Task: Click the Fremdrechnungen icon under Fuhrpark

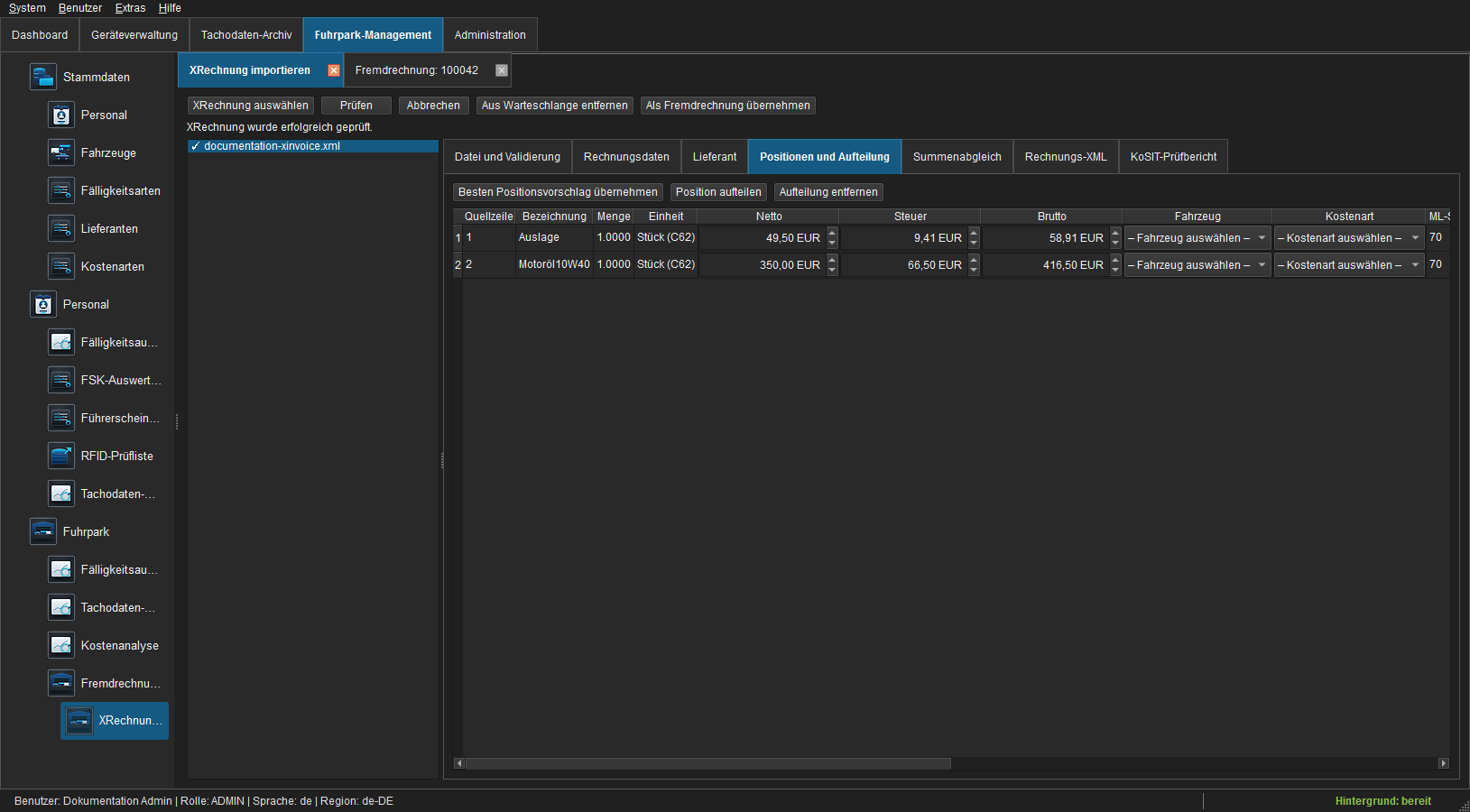Action: coord(61,683)
